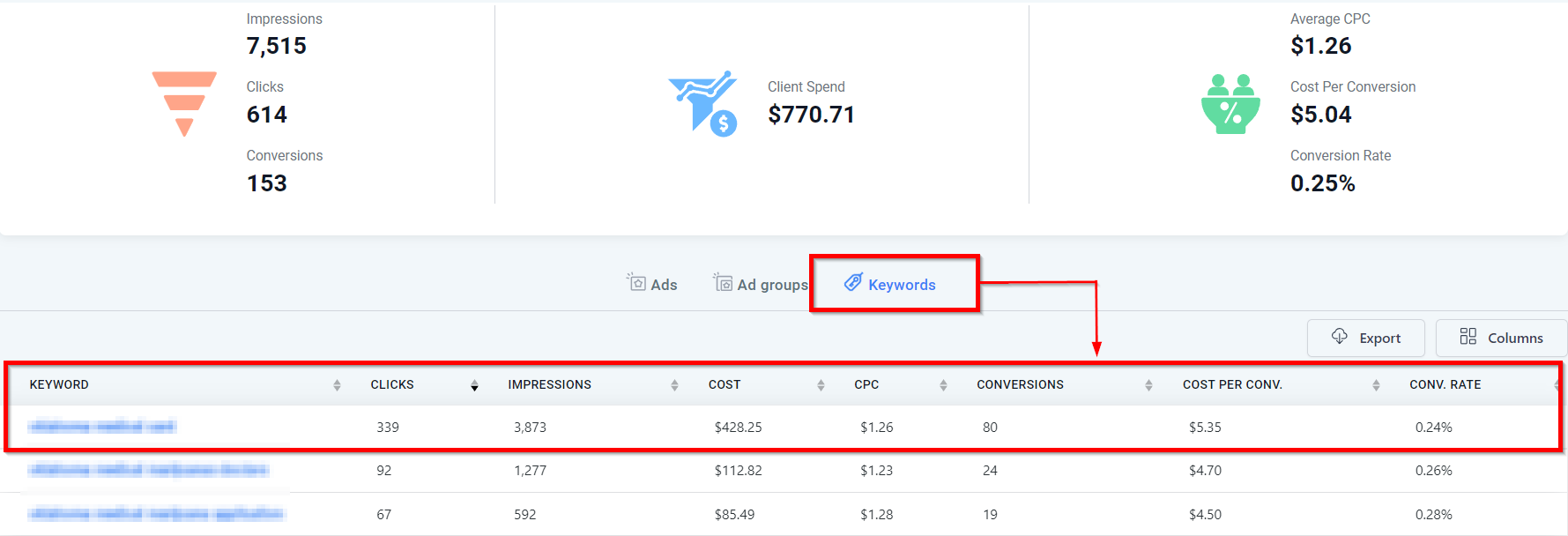Sort table by Clicks column arrows
This screenshot has width=1568, height=536.
click(474, 385)
